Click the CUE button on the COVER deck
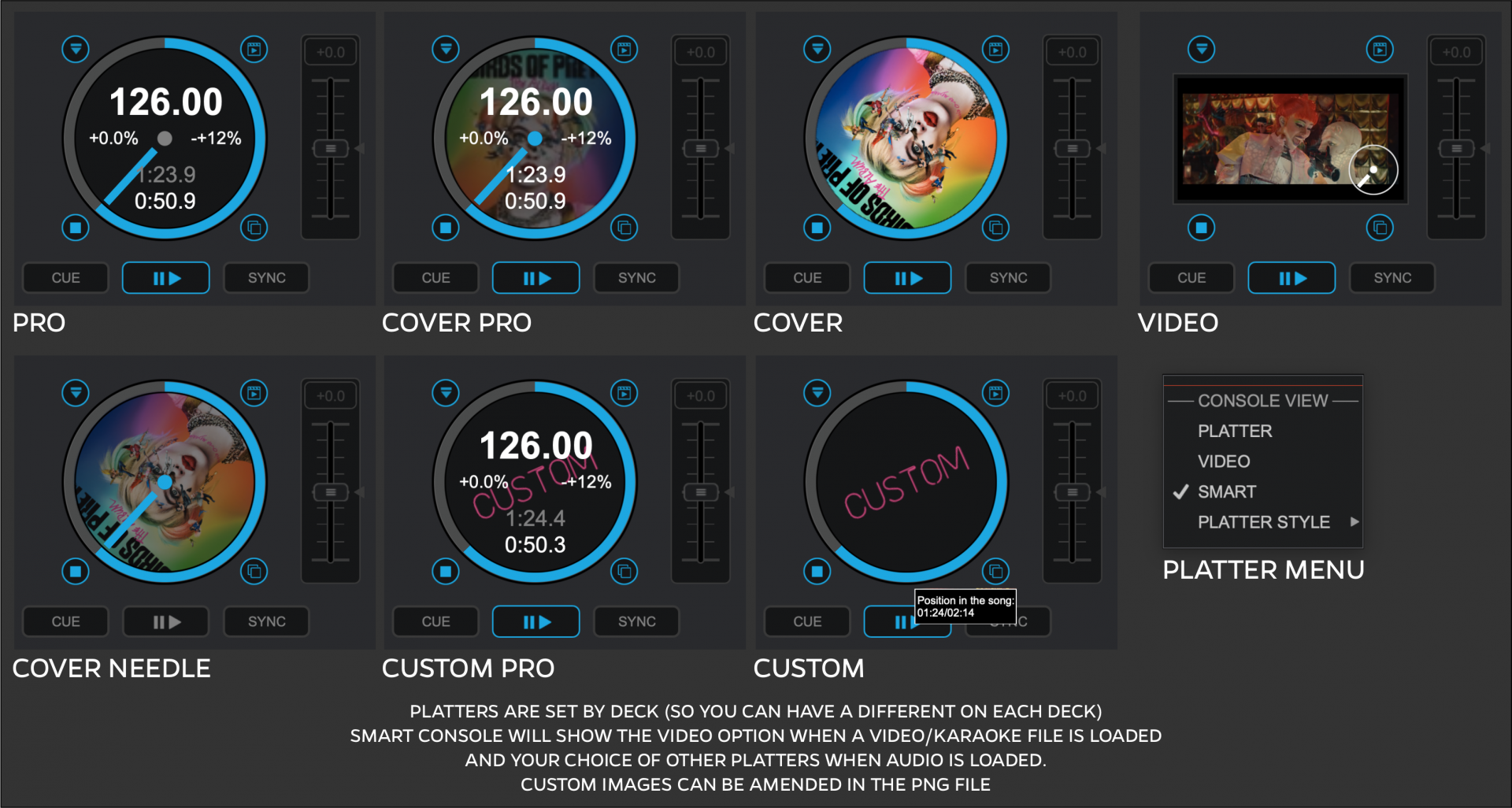The width and height of the screenshot is (1512, 808). click(807, 278)
